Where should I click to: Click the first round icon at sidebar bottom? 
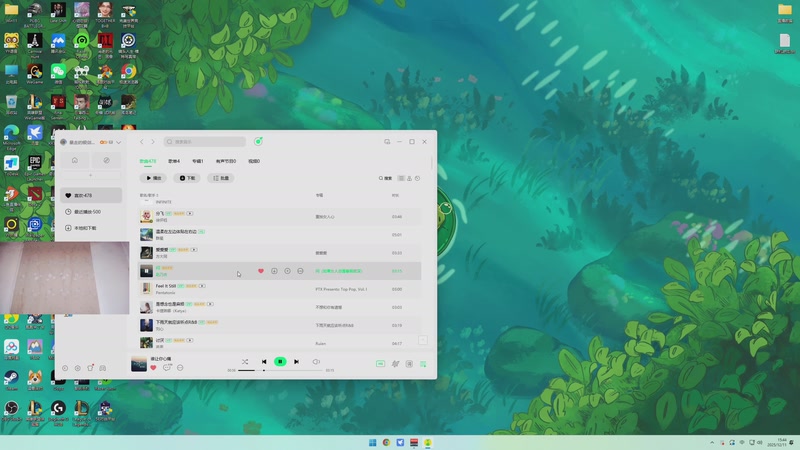pyautogui.click(x=65, y=368)
